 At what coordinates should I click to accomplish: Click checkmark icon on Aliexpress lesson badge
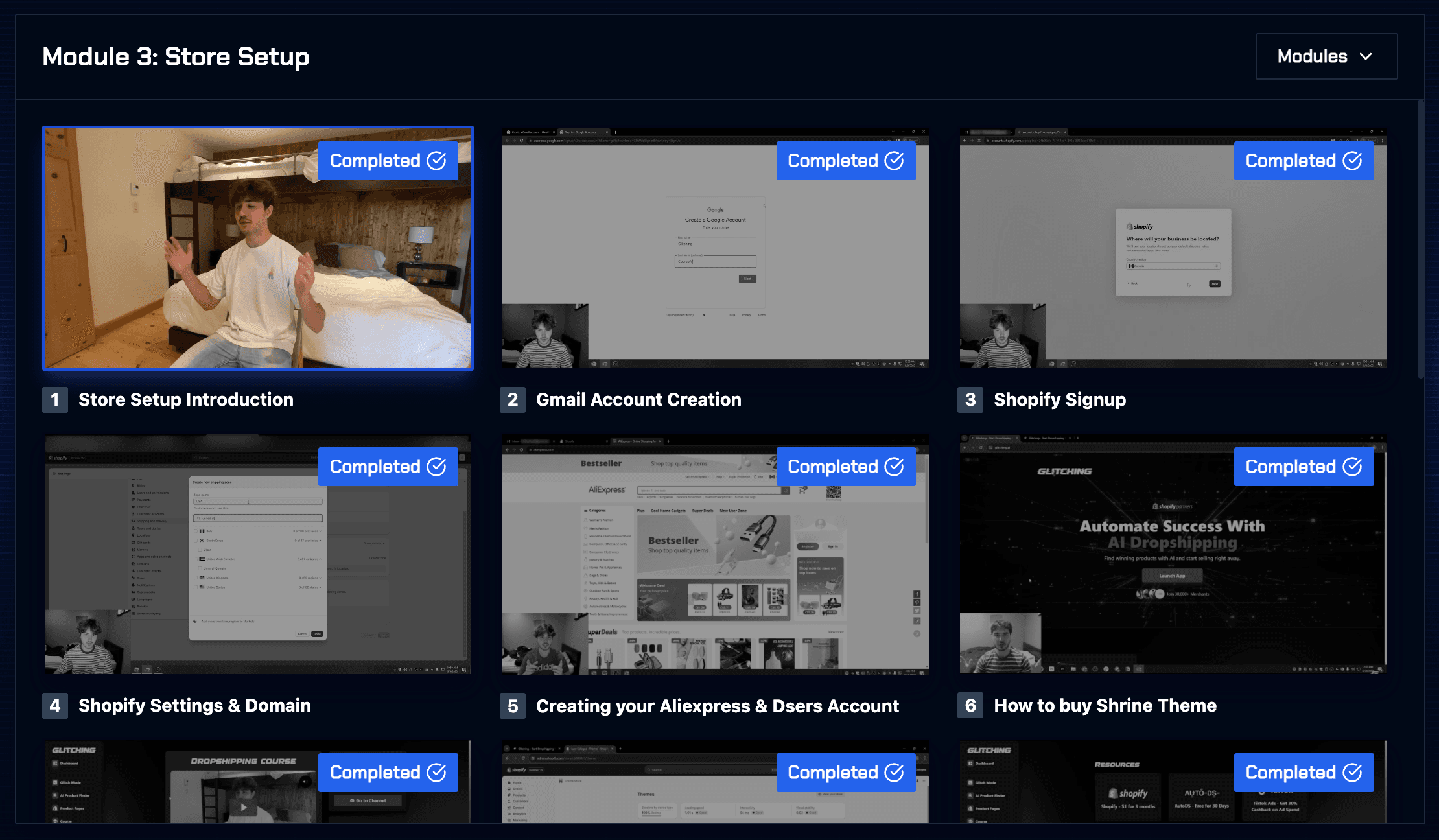pos(895,467)
